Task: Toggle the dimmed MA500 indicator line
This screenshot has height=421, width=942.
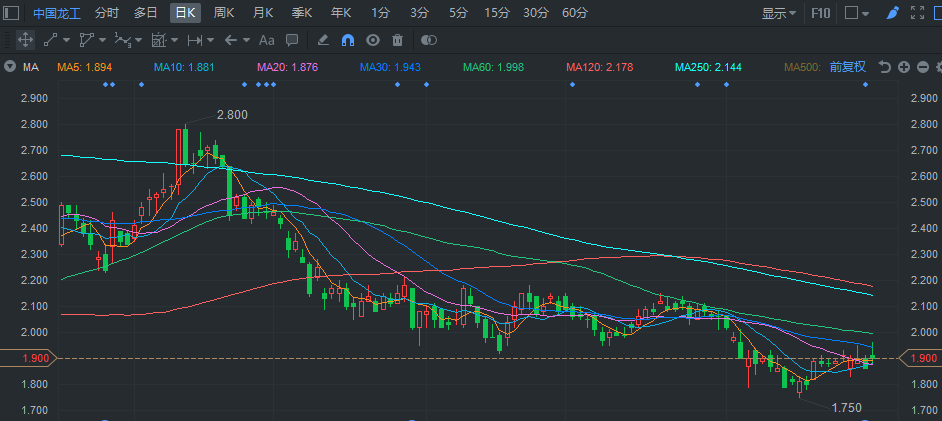Action: [x=803, y=67]
